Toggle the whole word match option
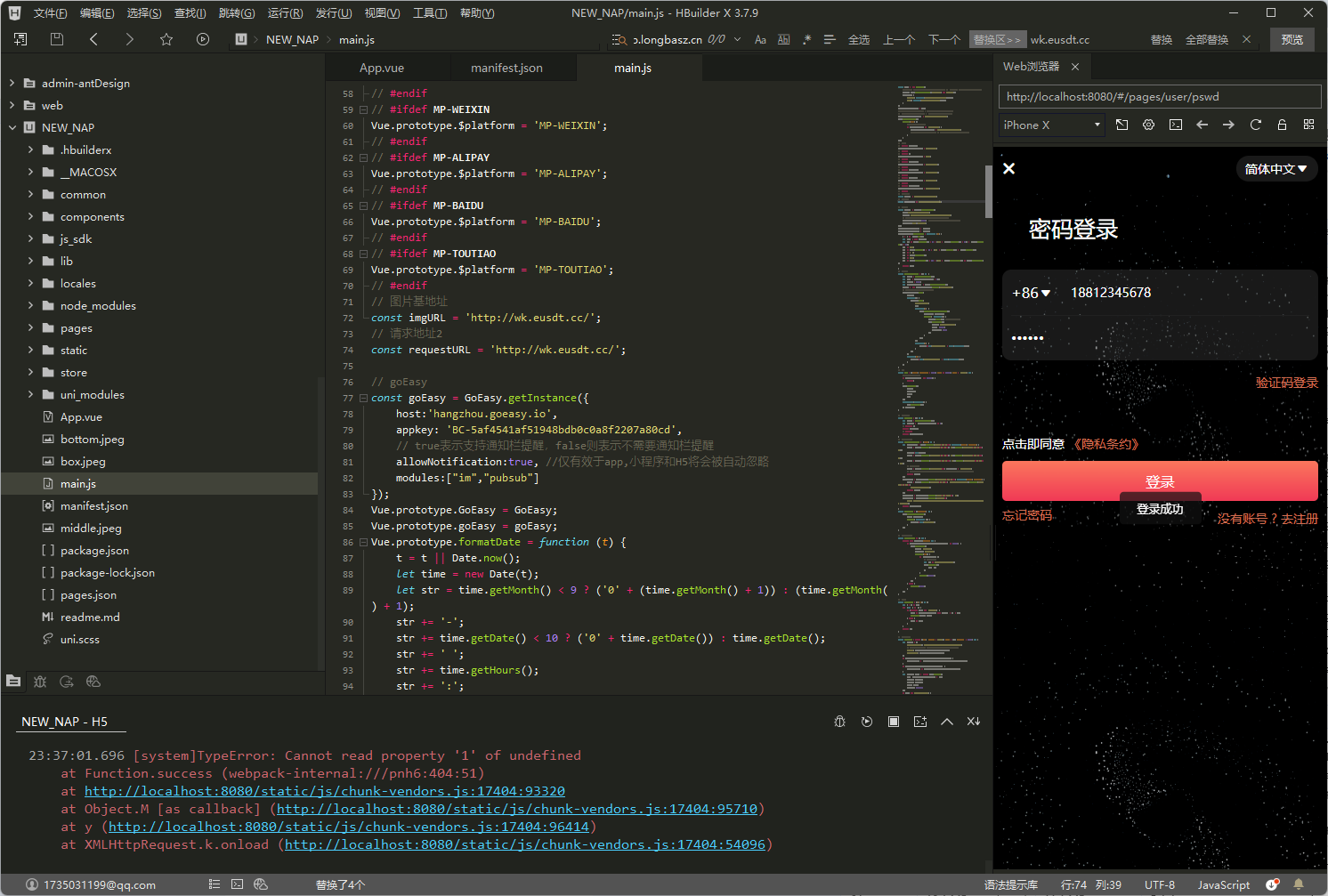The height and width of the screenshot is (896, 1328). click(783, 39)
